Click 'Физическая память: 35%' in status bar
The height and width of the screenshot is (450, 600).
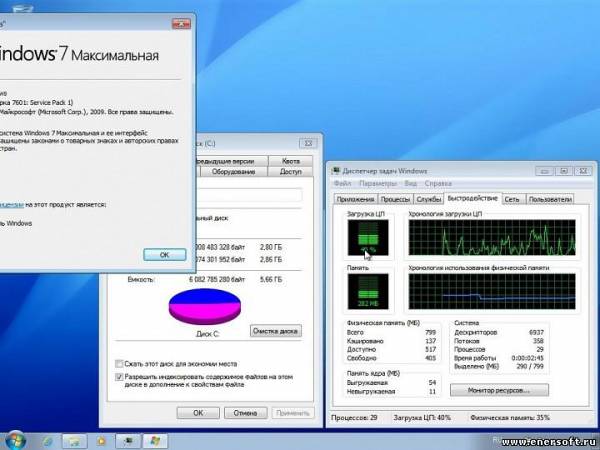pyautogui.click(x=510, y=418)
